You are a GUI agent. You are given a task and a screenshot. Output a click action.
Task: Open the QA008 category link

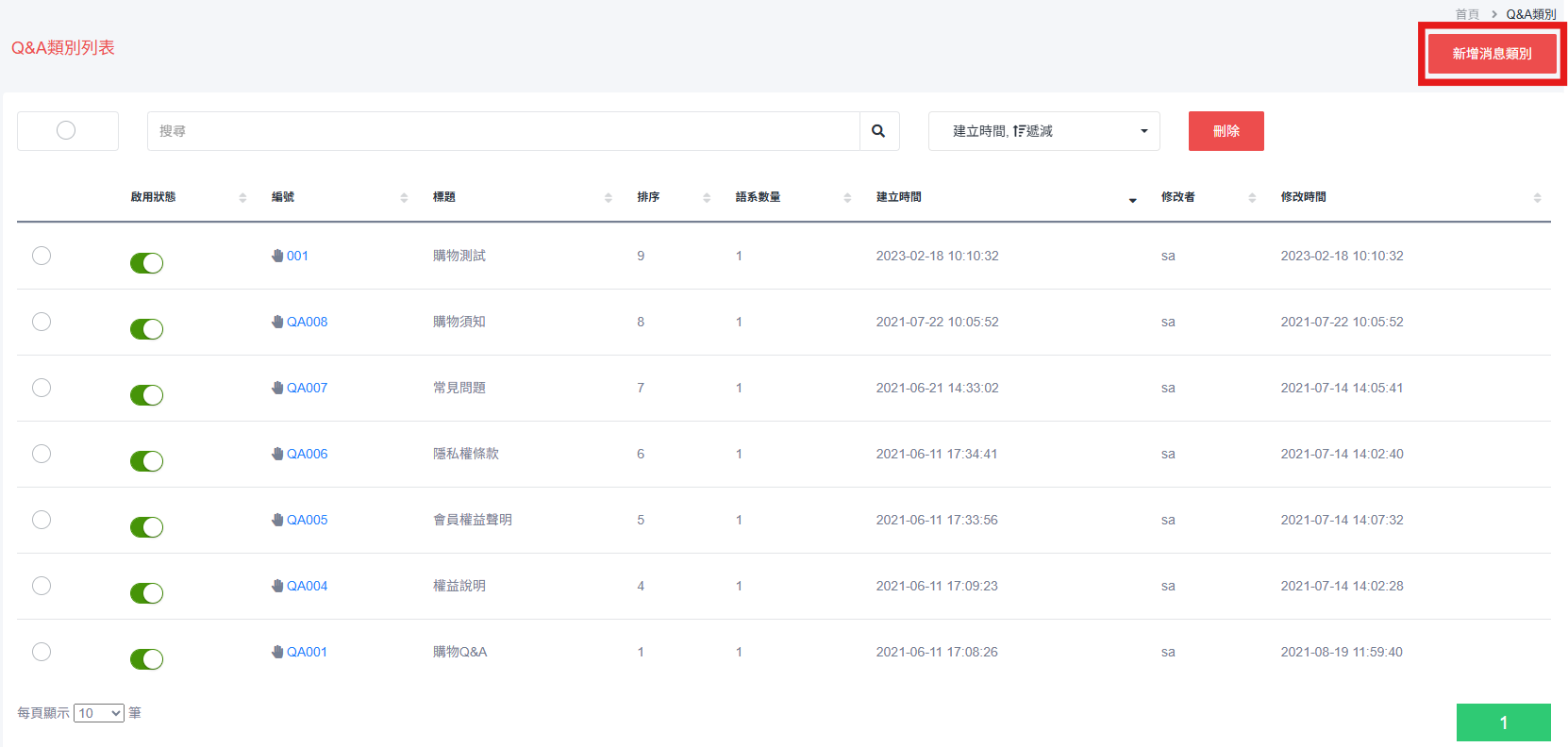click(307, 322)
